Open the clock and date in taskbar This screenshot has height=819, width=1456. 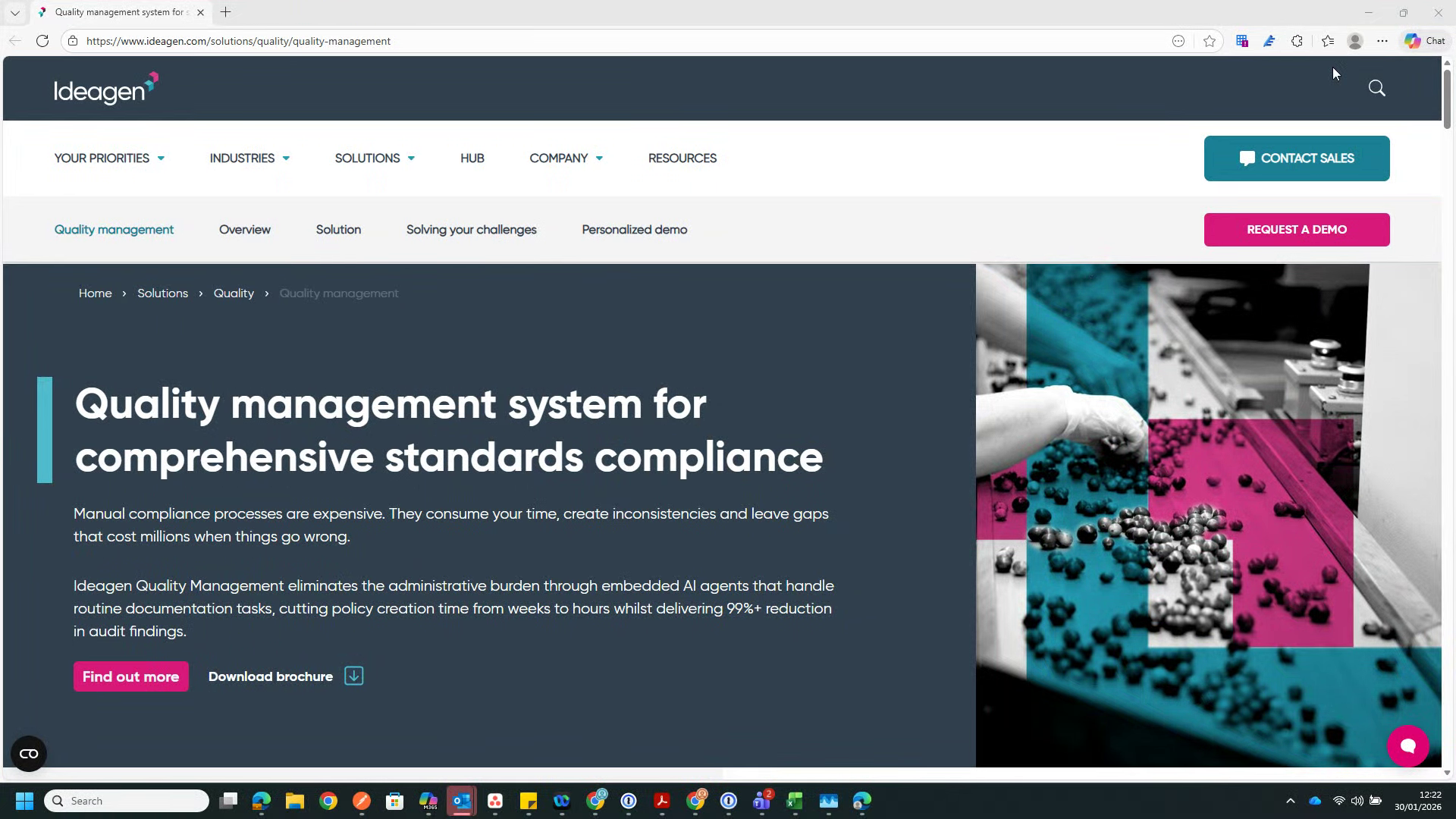[1417, 801]
